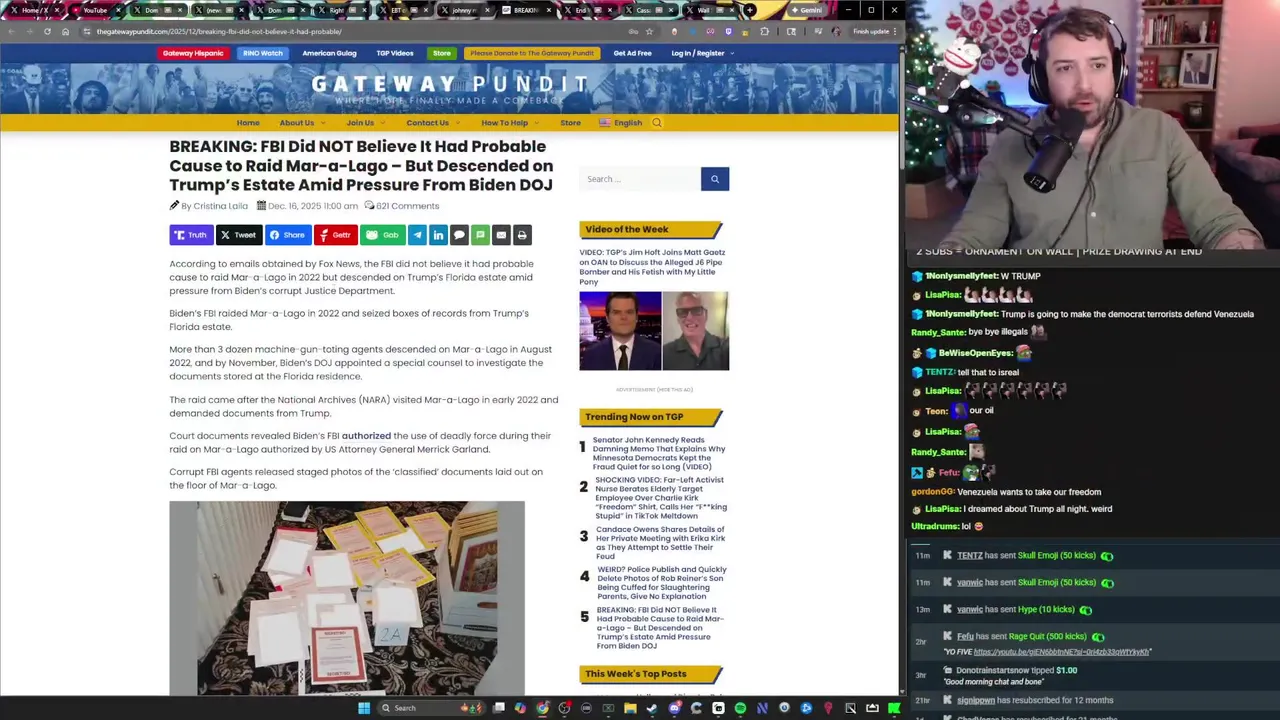Open Spotify from the taskbar
The width and height of the screenshot is (1280, 720).
pyautogui.click(x=740, y=708)
